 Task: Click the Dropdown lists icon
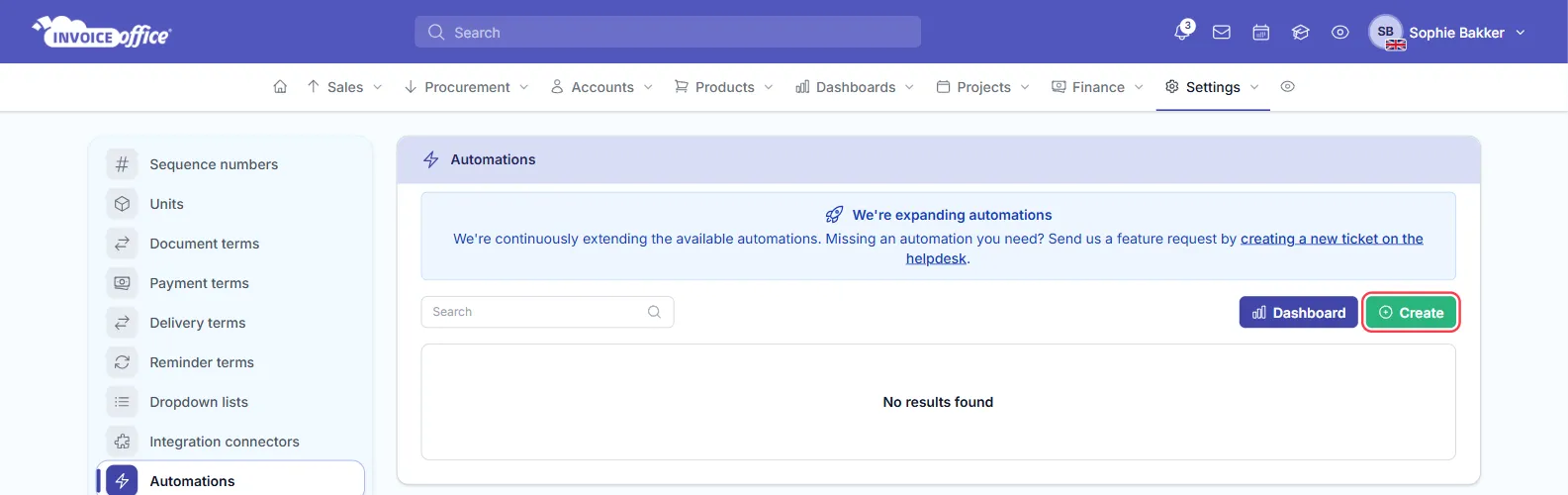(122, 402)
